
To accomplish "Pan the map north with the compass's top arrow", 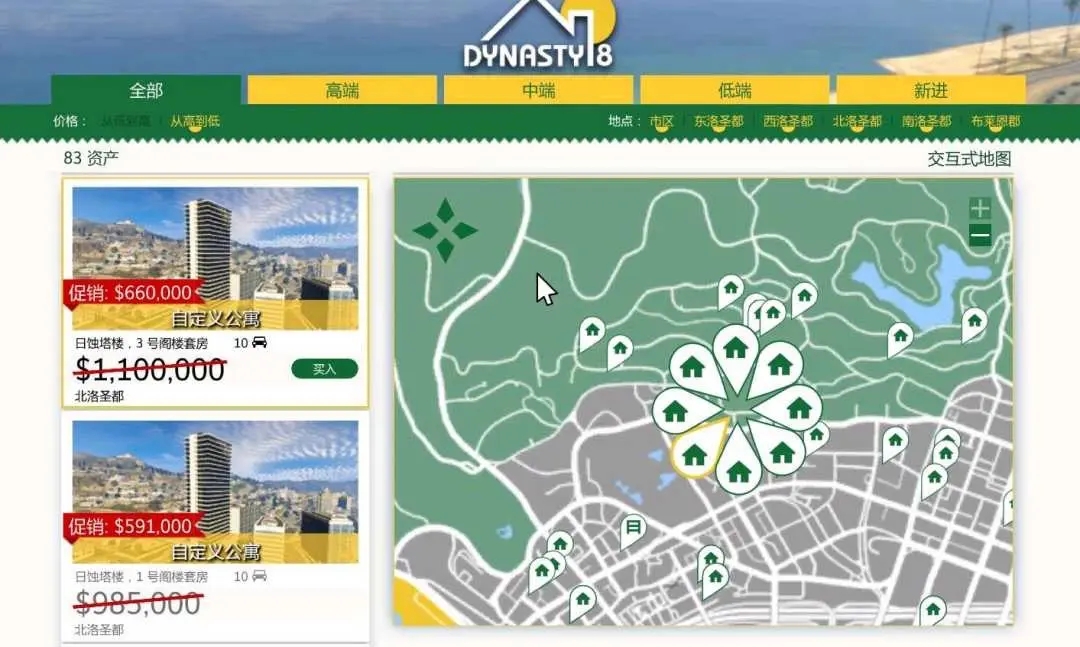I will 445,212.
